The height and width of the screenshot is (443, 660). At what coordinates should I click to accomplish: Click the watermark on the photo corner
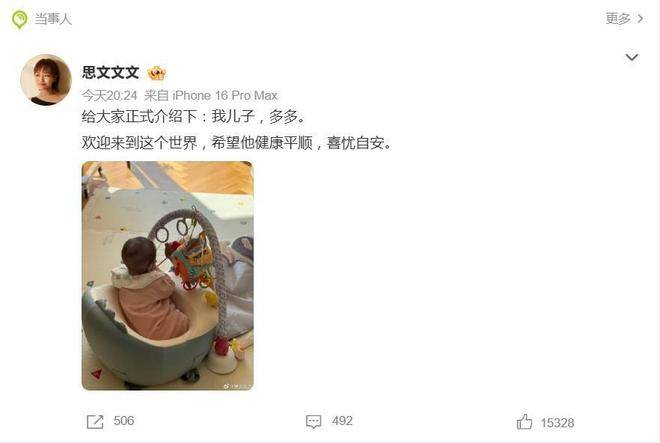coord(237,386)
